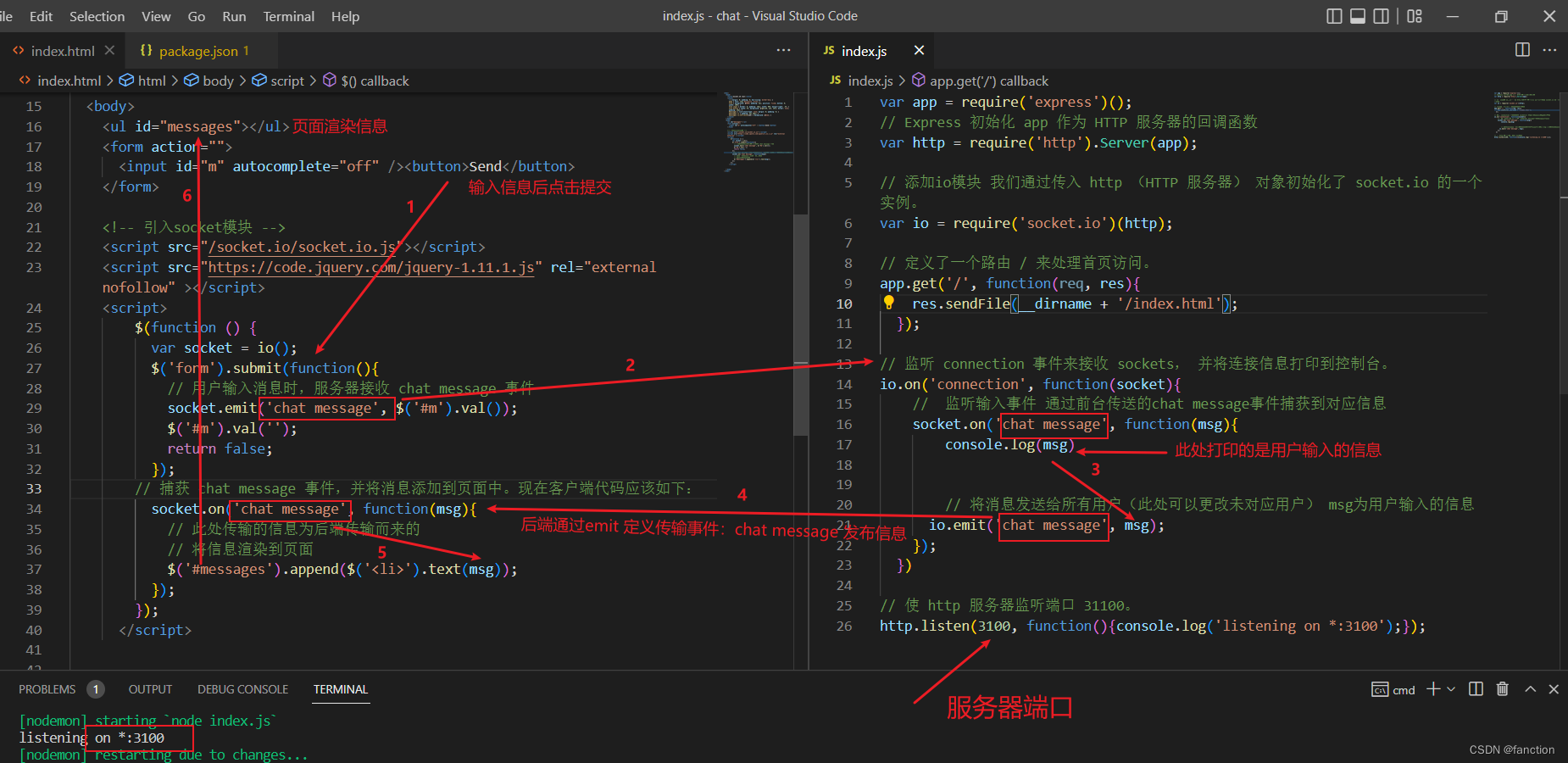The height and width of the screenshot is (763, 1568).
Task: Split the right editor group
Action: [x=1522, y=50]
